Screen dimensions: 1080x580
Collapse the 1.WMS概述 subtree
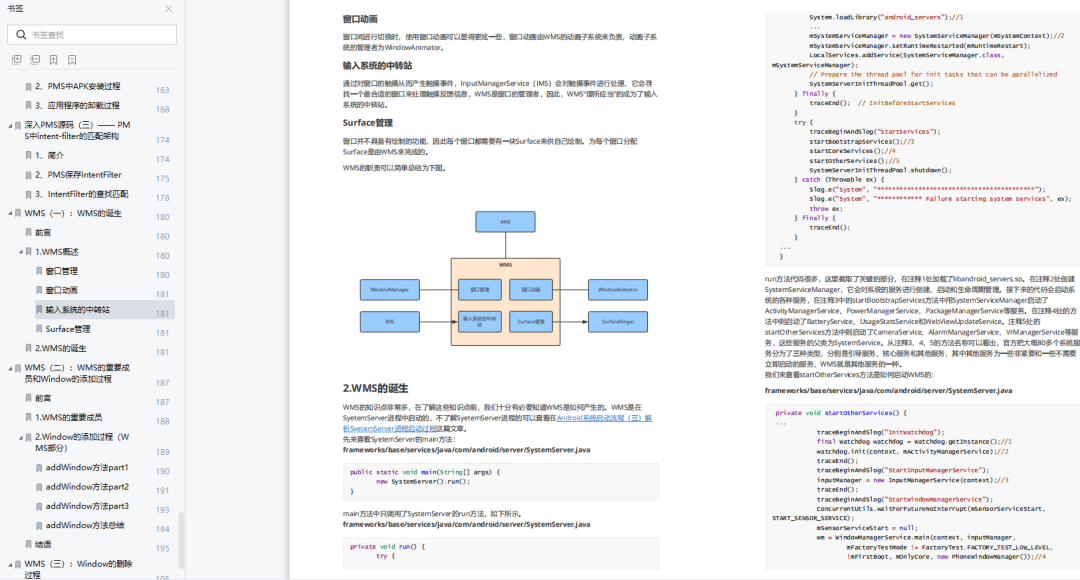pyautogui.click(x=21, y=252)
